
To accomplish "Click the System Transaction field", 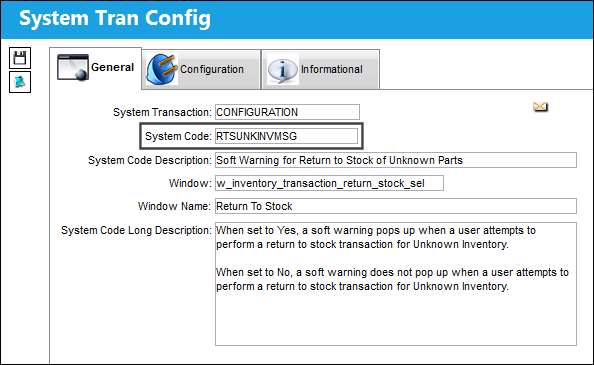I will pyautogui.click(x=287, y=112).
